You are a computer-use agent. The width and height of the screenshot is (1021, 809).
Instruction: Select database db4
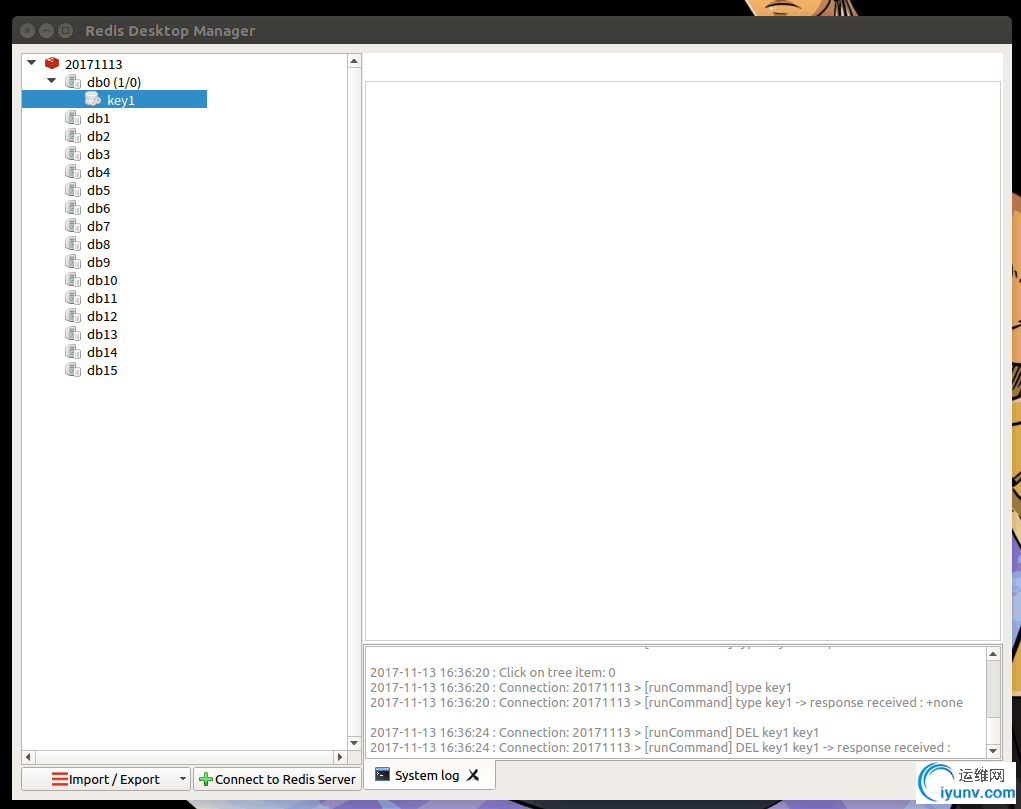pyautogui.click(x=98, y=172)
